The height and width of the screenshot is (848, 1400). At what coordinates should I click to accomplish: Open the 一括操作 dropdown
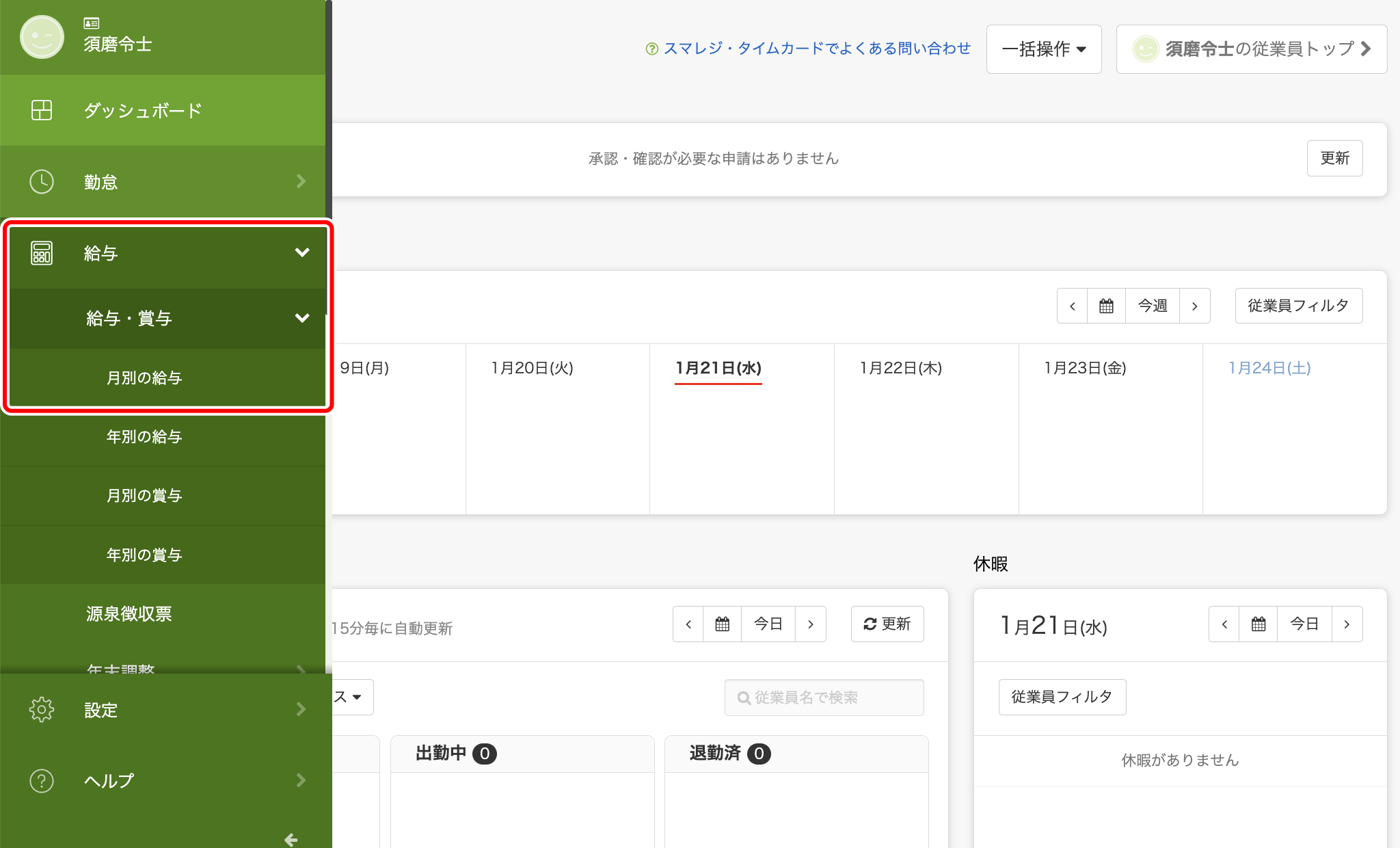1043,49
